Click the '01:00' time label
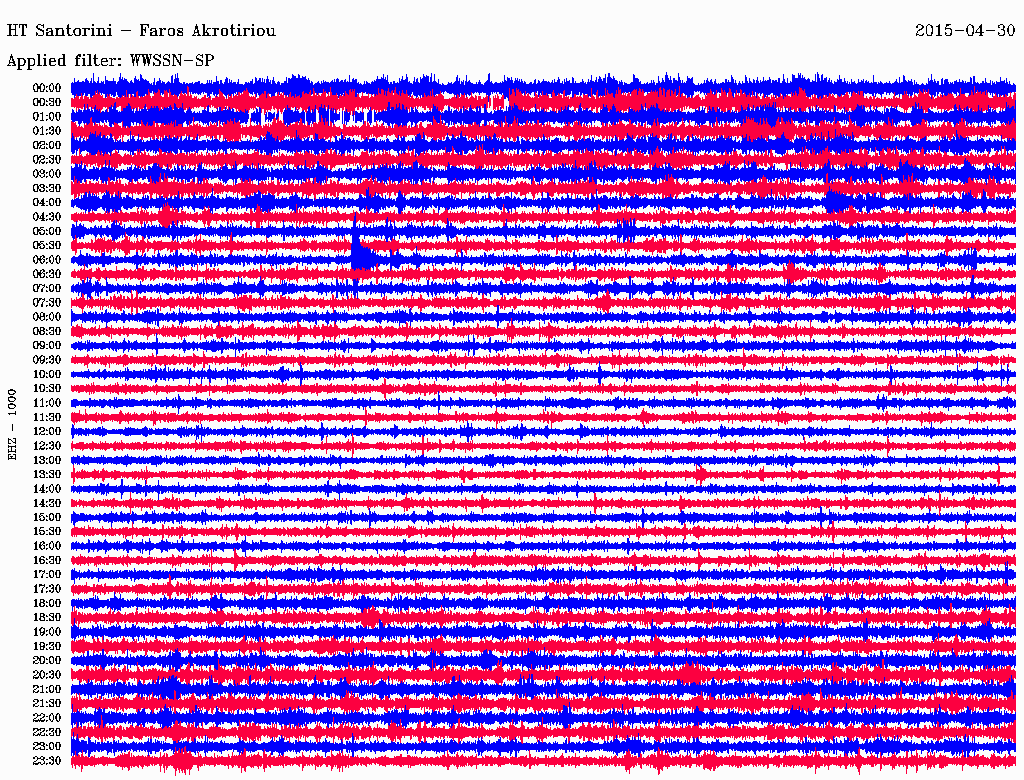The image size is (1024, 780). pyautogui.click(x=47, y=116)
